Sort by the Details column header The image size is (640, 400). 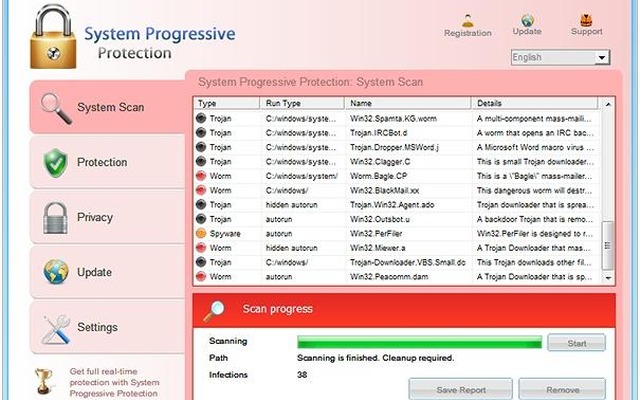[535, 103]
